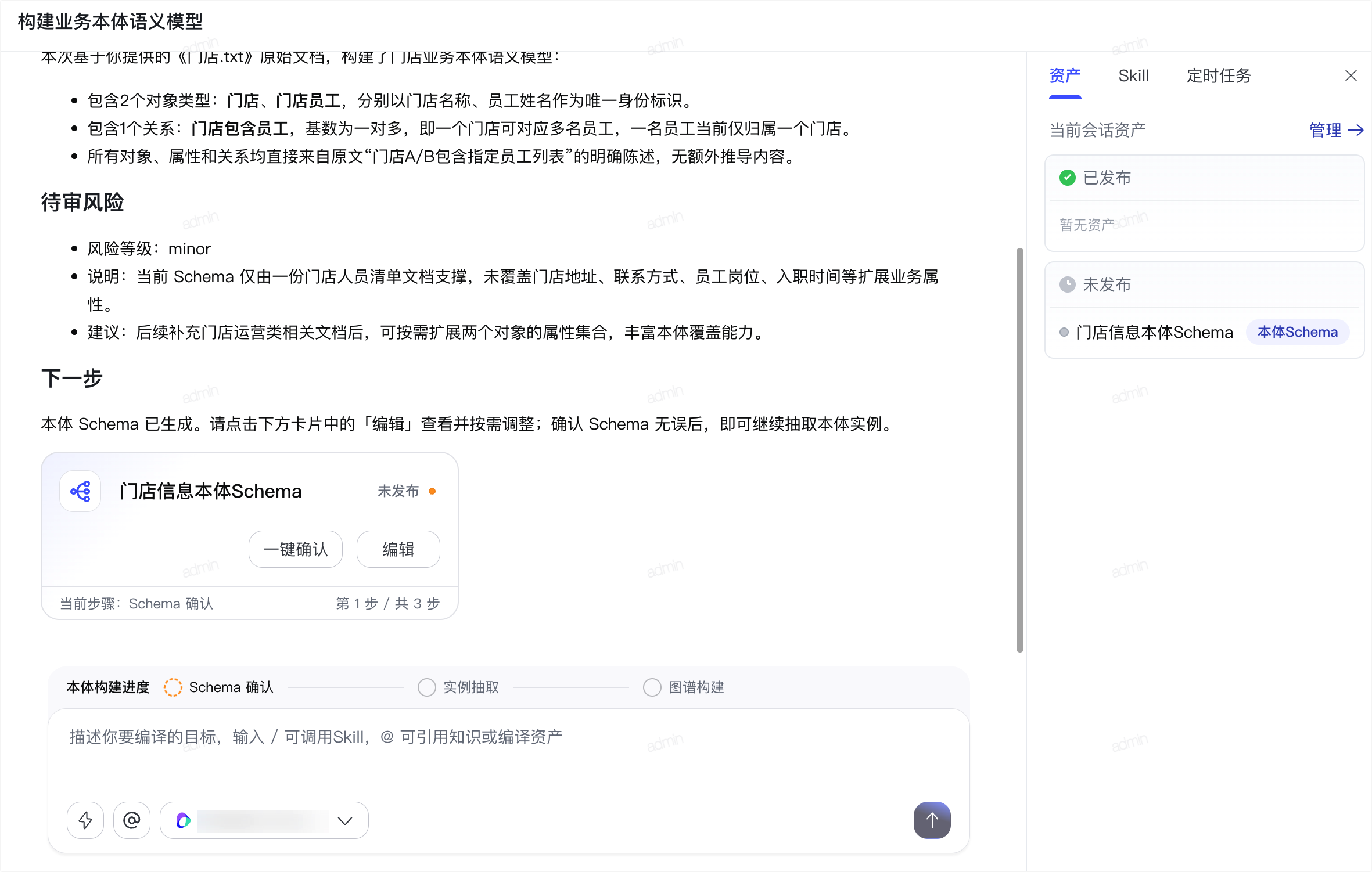Close the right assets panel
1372x872 pixels.
1351,75
